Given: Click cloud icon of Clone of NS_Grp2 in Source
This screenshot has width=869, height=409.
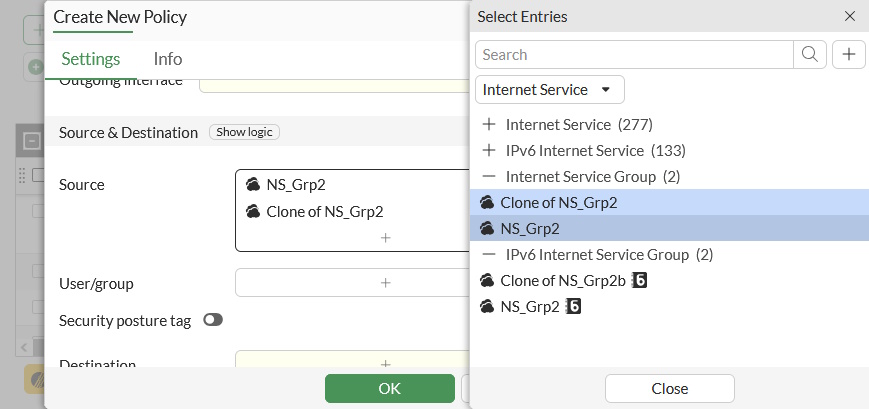Looking at the screenshot, I should (x=253, y=211).
